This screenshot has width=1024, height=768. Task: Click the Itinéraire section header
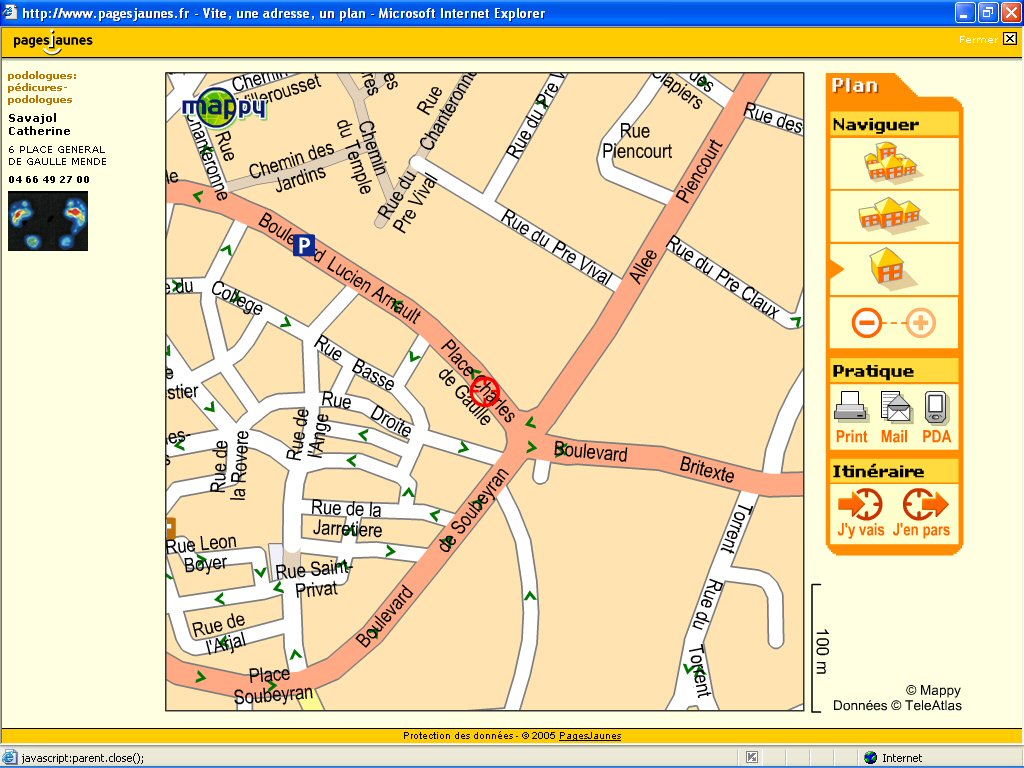pyautogui.click(x=878, y=472)
